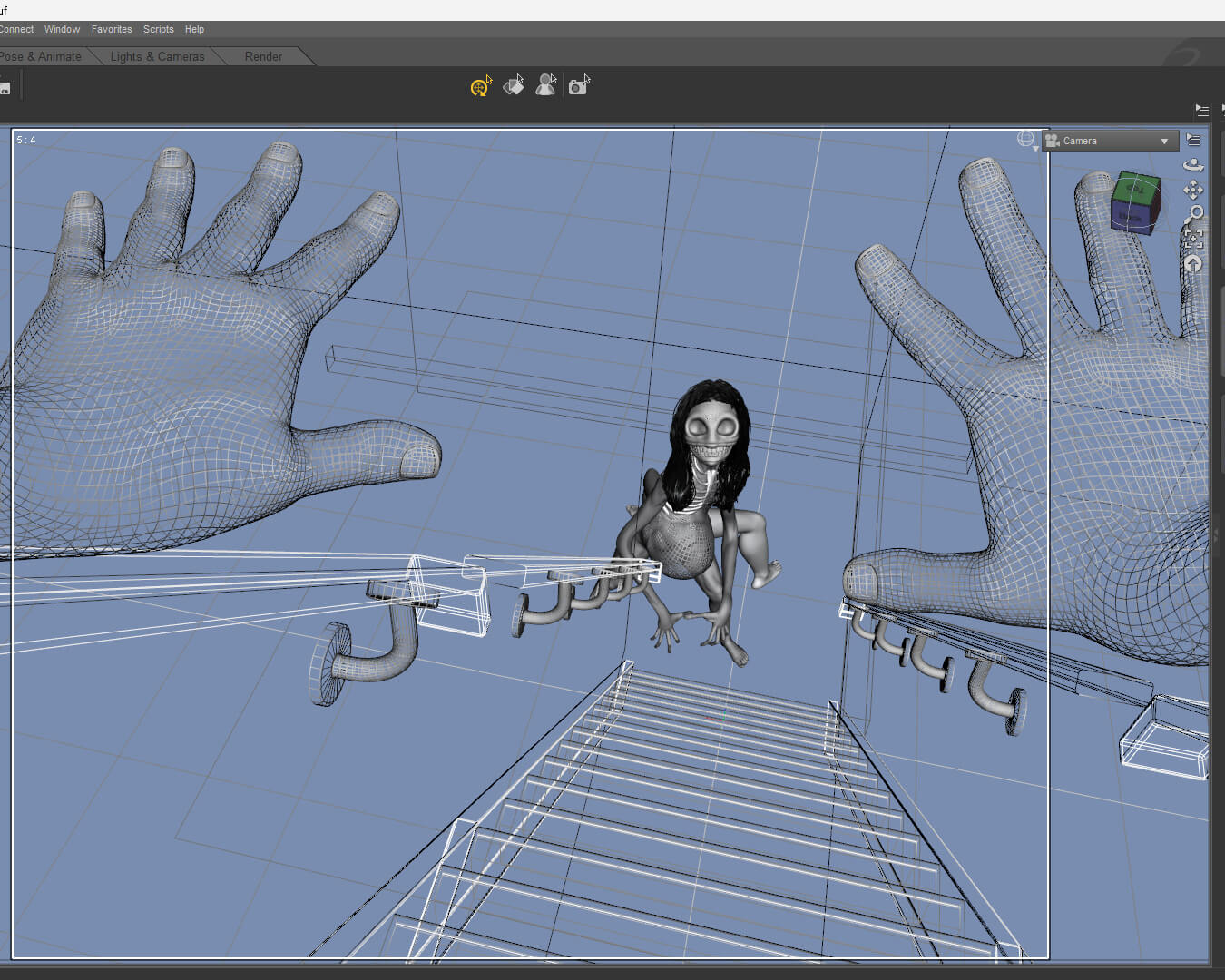Open the Scripts menu
The width and height of the screenshot is (1225, 980).
point(158,29)
